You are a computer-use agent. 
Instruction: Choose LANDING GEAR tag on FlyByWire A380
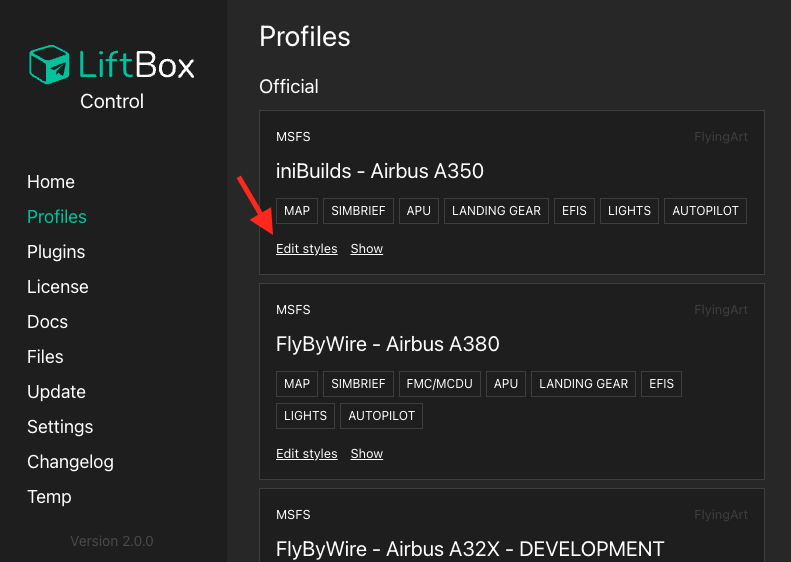583,384
